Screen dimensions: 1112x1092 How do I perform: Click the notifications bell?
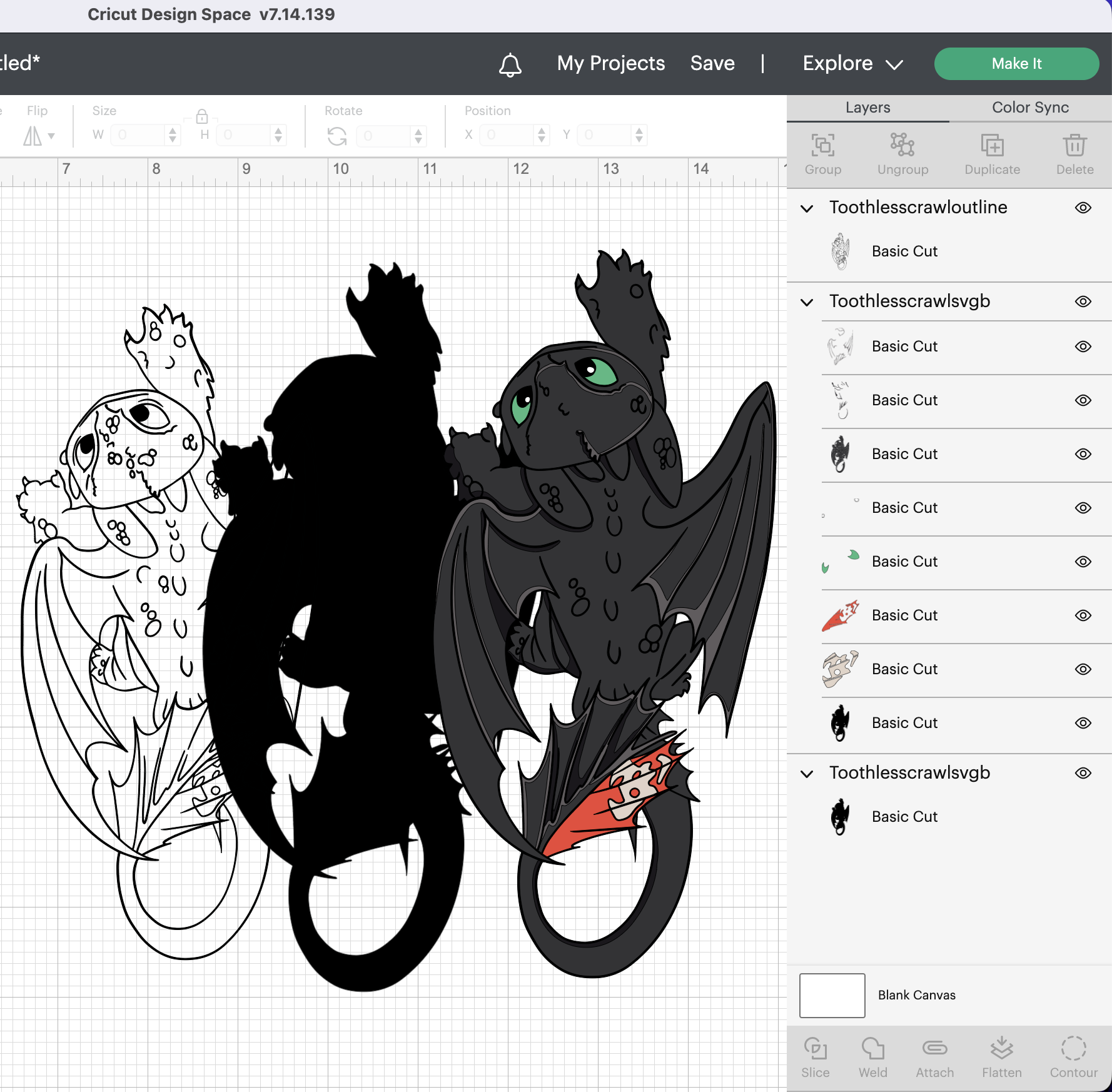click(x=510, y=63)
